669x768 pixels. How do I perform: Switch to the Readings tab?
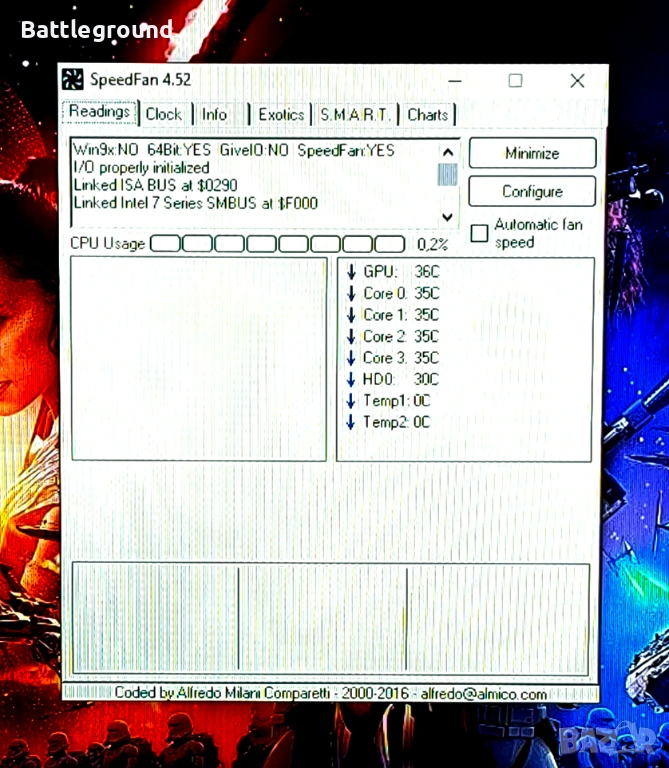[x=99, y=112]
